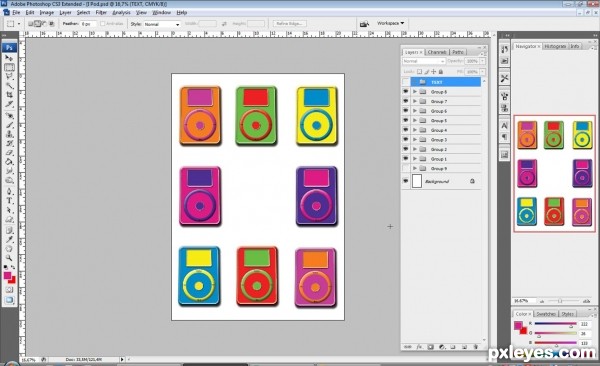Expand Group 2 in the Layers panel
The height and width of the screenshot is (366, 600).
pyautogui.click(x=415, y=149)
